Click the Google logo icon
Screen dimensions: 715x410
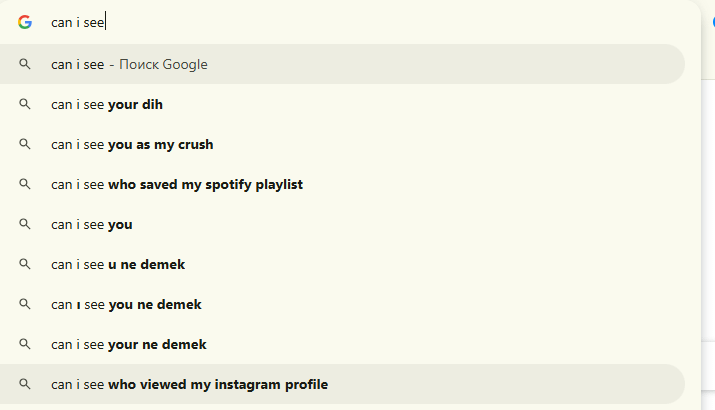pyautogui.click(x=25, y=22)
